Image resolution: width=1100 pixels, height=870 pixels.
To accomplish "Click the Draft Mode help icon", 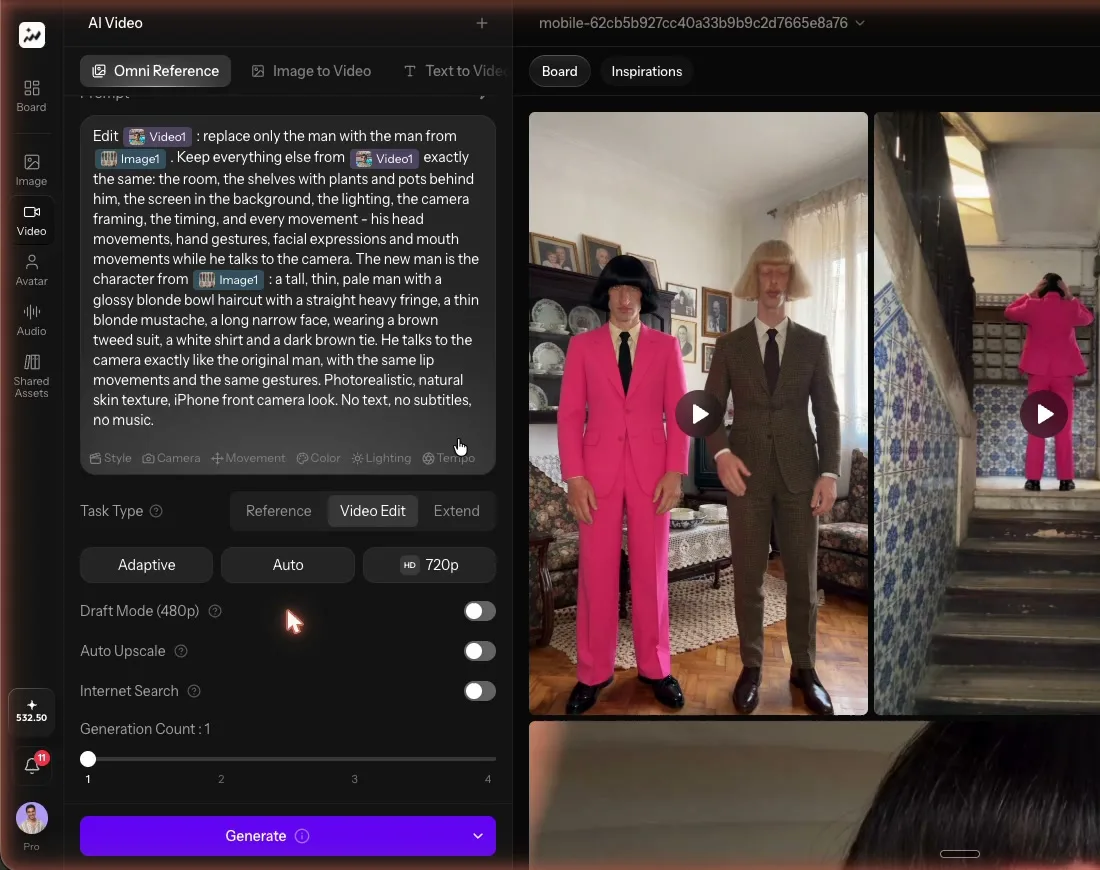I will click(215, 612).
